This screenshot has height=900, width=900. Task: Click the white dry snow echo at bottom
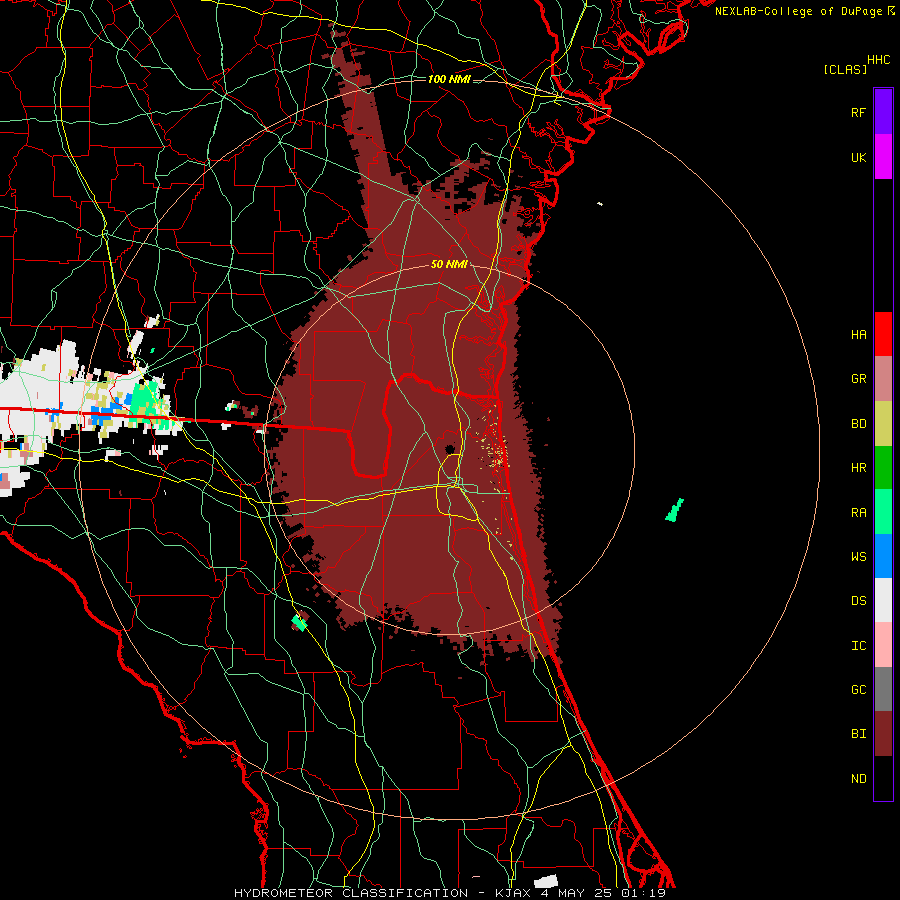(546, 880)
